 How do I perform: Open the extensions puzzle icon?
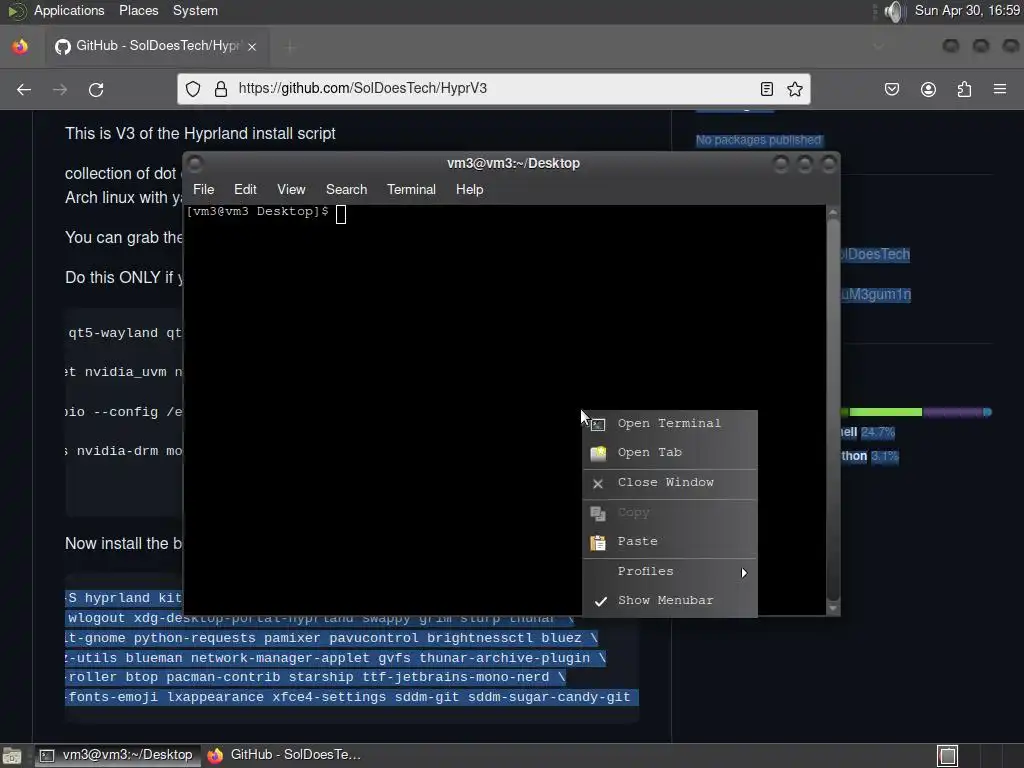pos(964,89)
